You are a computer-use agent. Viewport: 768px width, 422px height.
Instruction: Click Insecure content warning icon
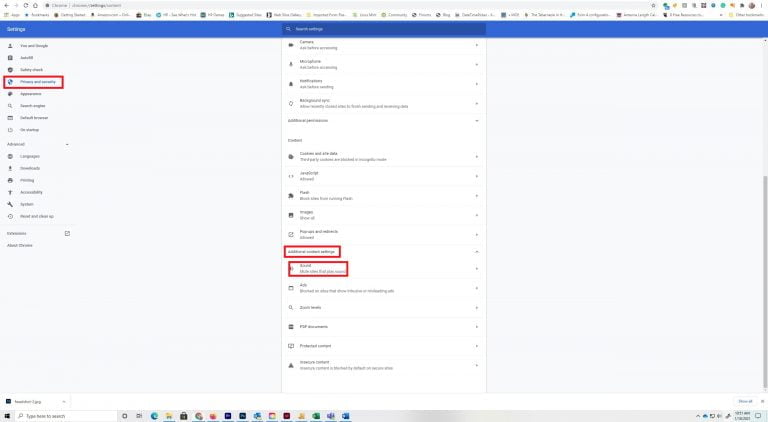click(291, 365)
